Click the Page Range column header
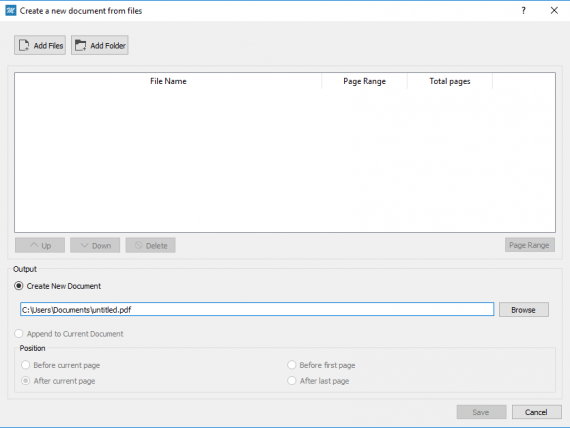 (365, 81)
